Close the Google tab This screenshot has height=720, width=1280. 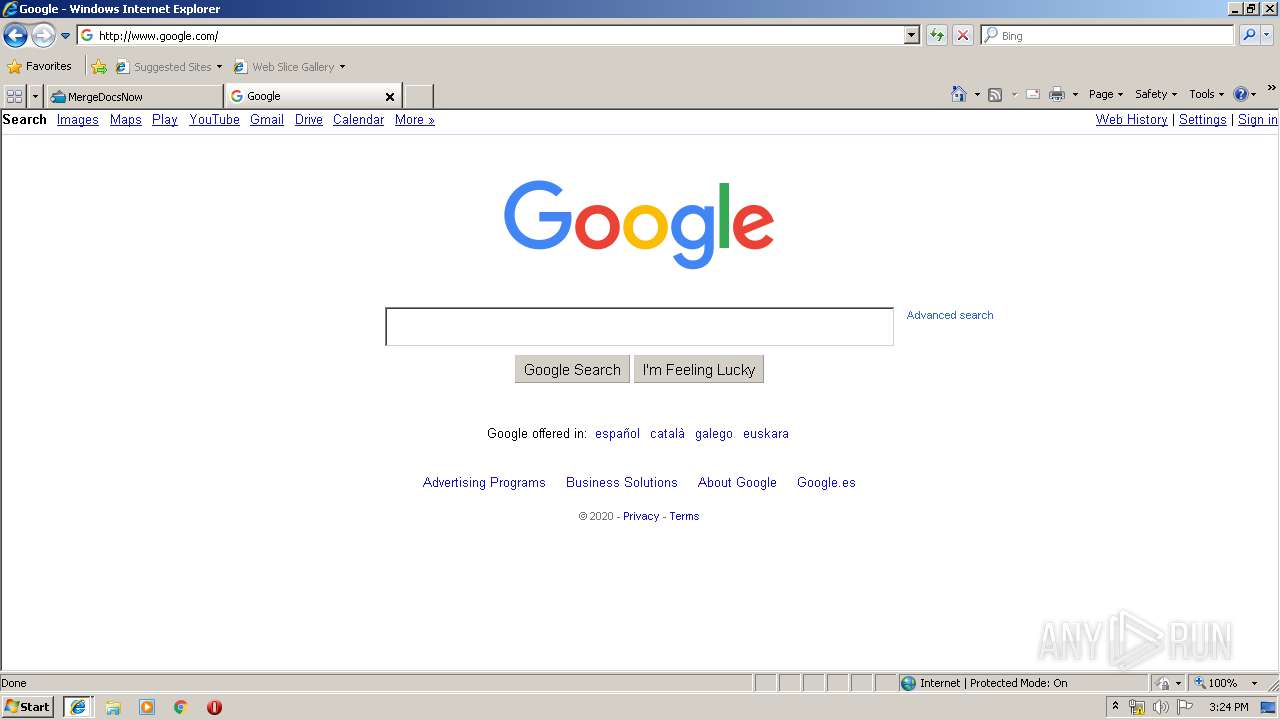(390, 97)
